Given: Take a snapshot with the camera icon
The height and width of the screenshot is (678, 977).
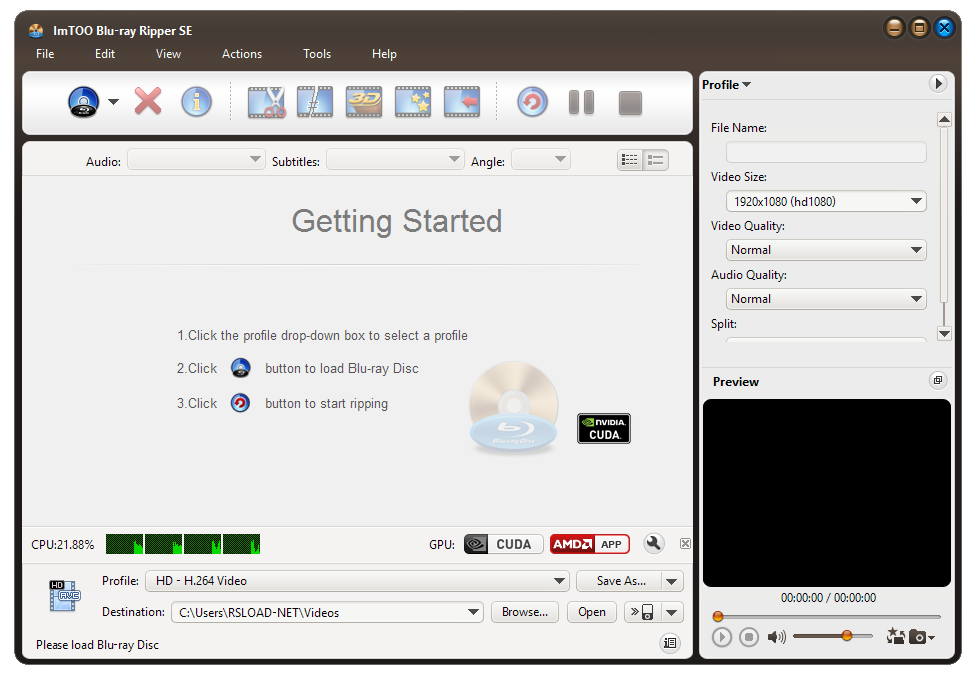Looking at the screenshot, I should coord(918,636).
